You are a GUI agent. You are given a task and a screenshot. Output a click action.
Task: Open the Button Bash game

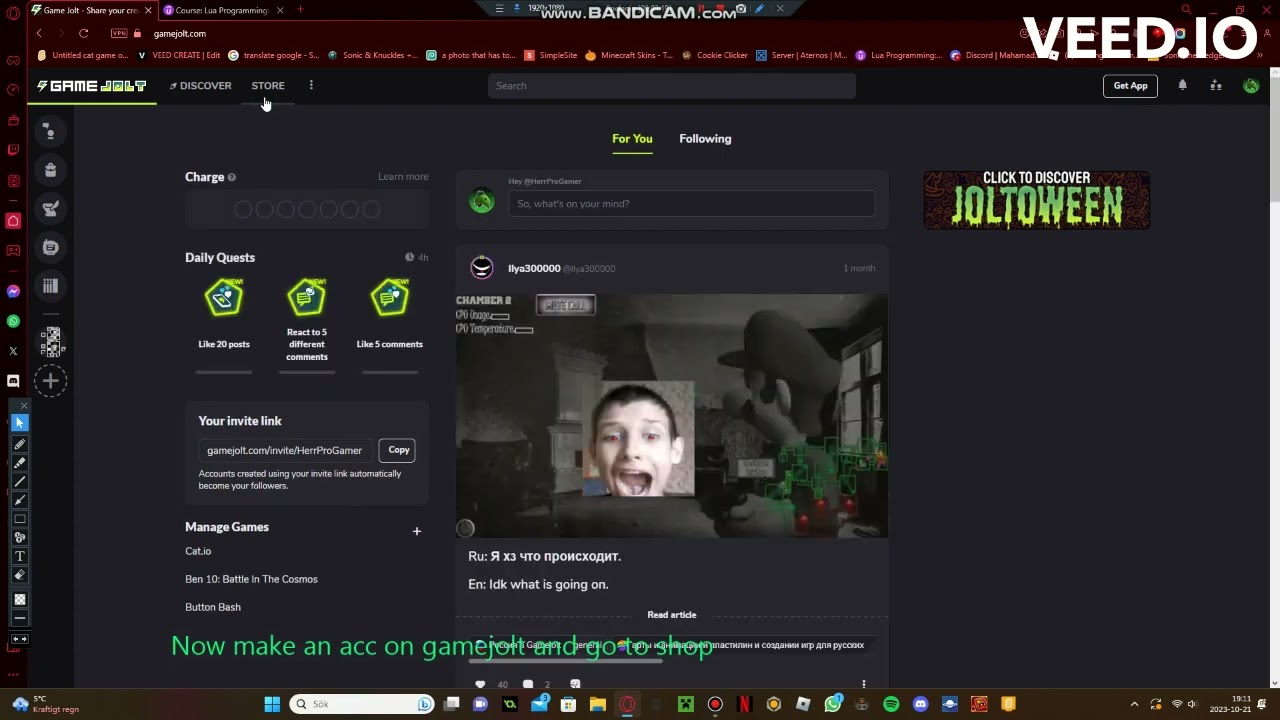coord(213,607)
